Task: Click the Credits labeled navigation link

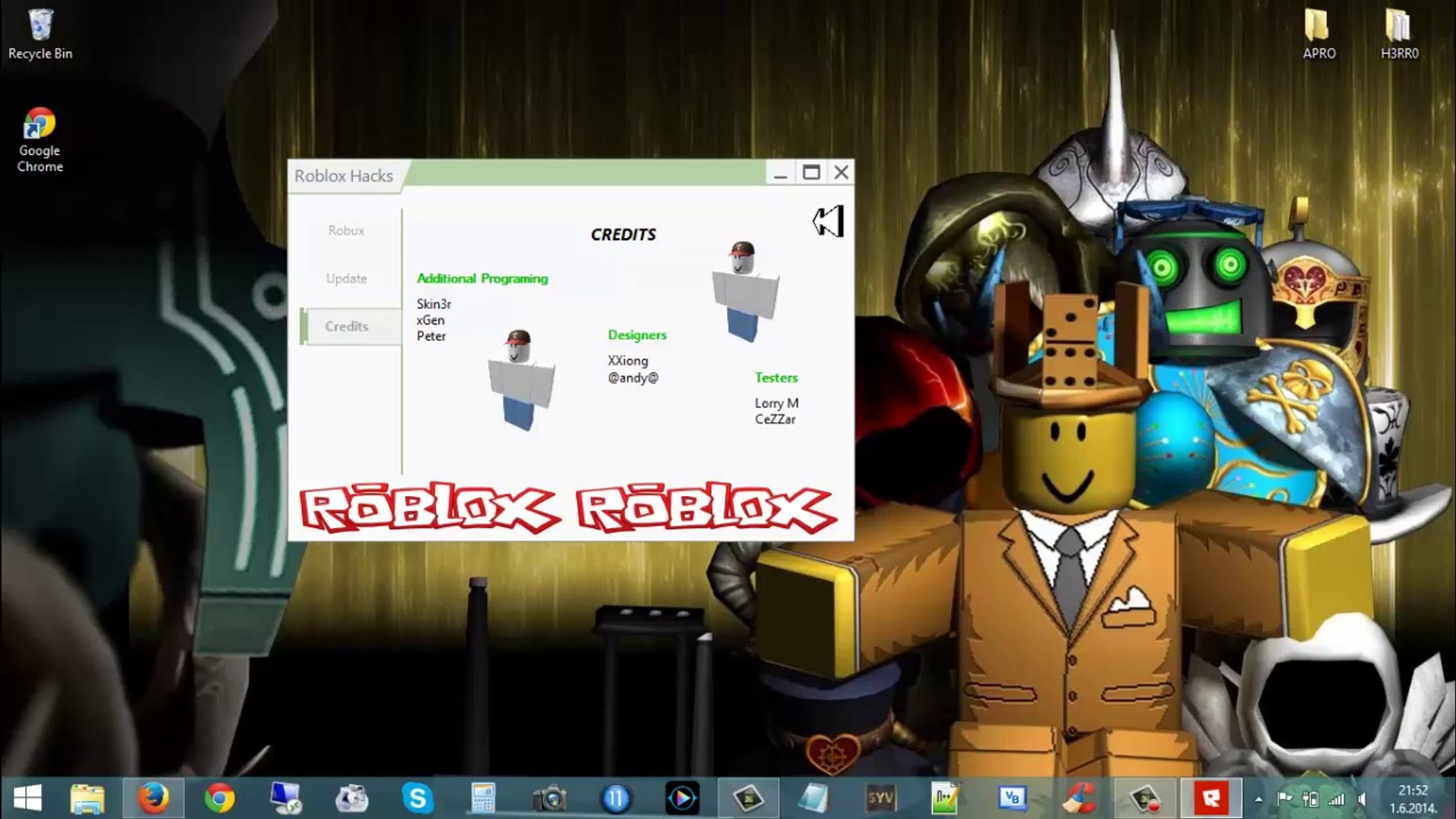Action: pos(346,326)
